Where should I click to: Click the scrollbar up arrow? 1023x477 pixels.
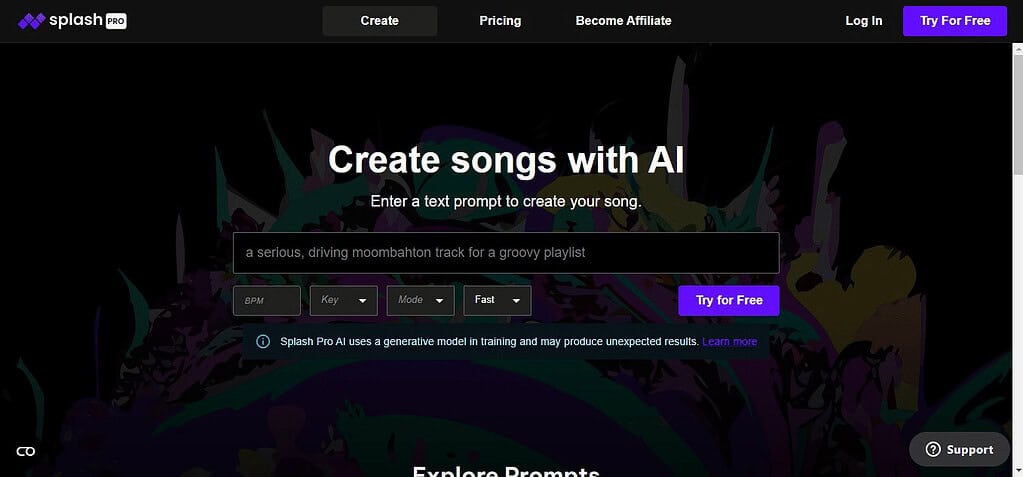(1018, 49)
